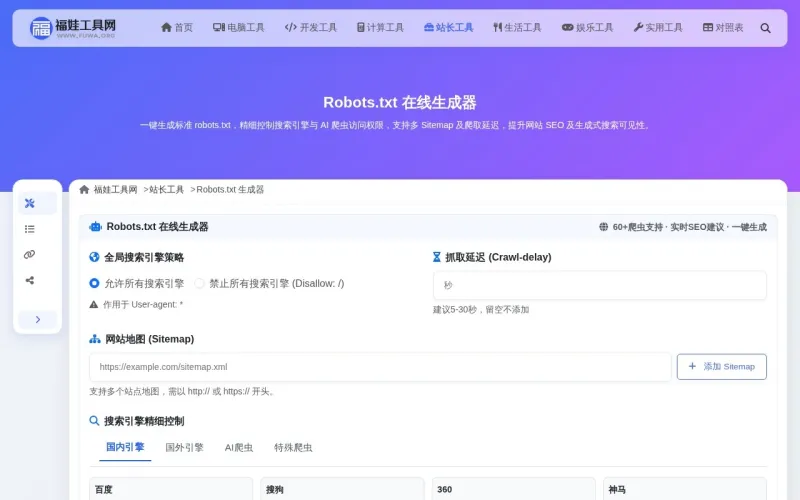The image size is (800, 500).
Task: Open 生活工具 menu in navbar
Action: pos(517,28)
